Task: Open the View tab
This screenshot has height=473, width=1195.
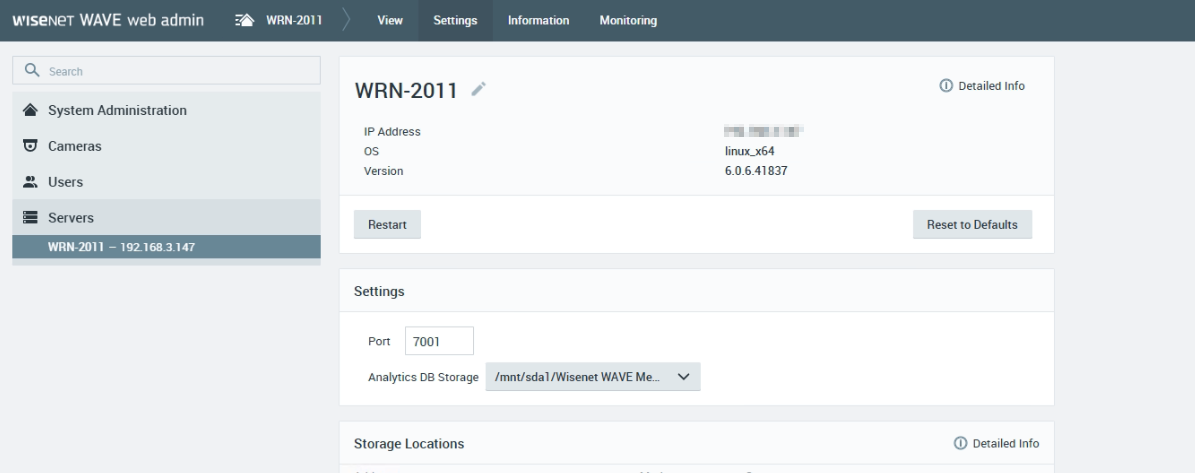Action: [x=390, y=21]
